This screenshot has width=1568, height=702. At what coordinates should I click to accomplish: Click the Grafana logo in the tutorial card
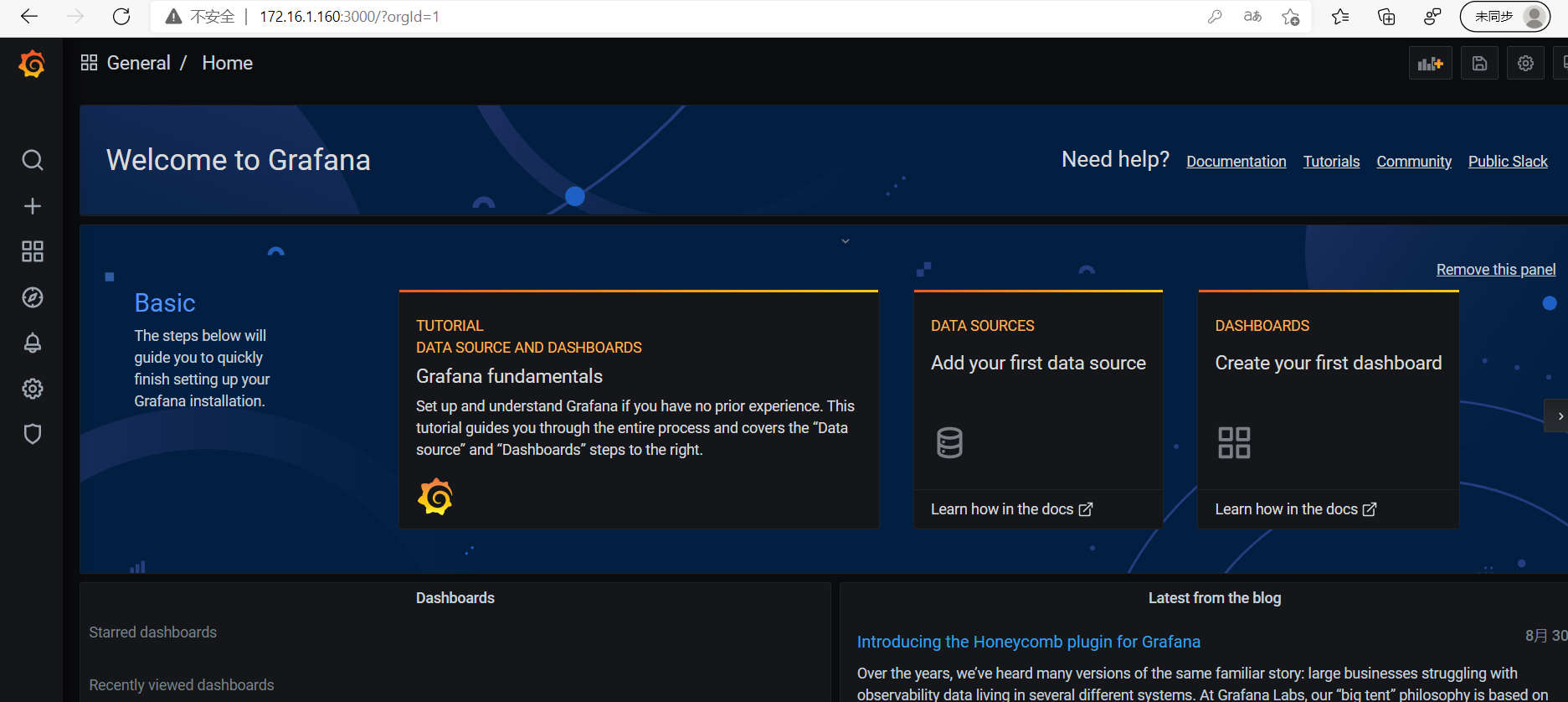435,497
